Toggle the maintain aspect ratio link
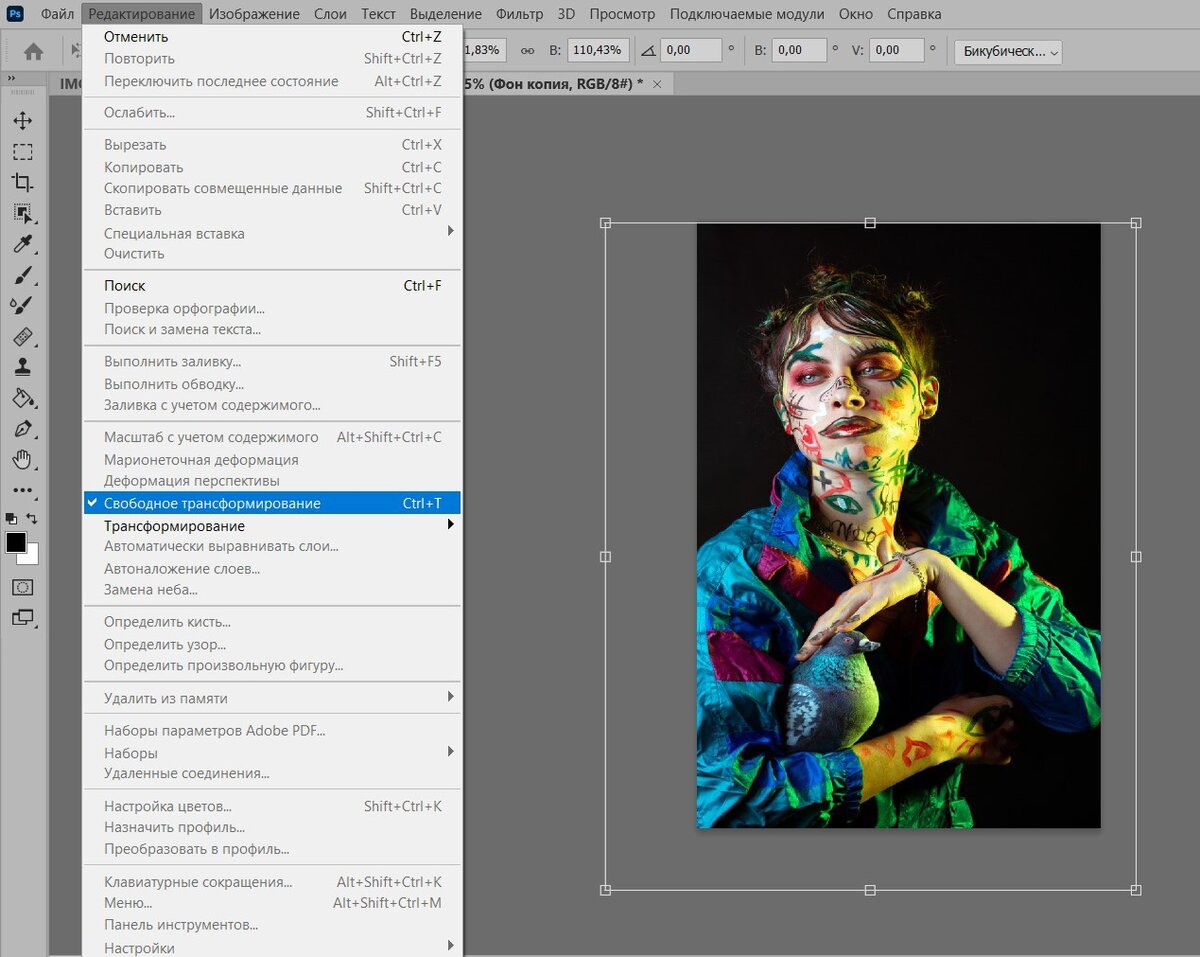This screenshot has height=957, width=1200. point(527,50)
